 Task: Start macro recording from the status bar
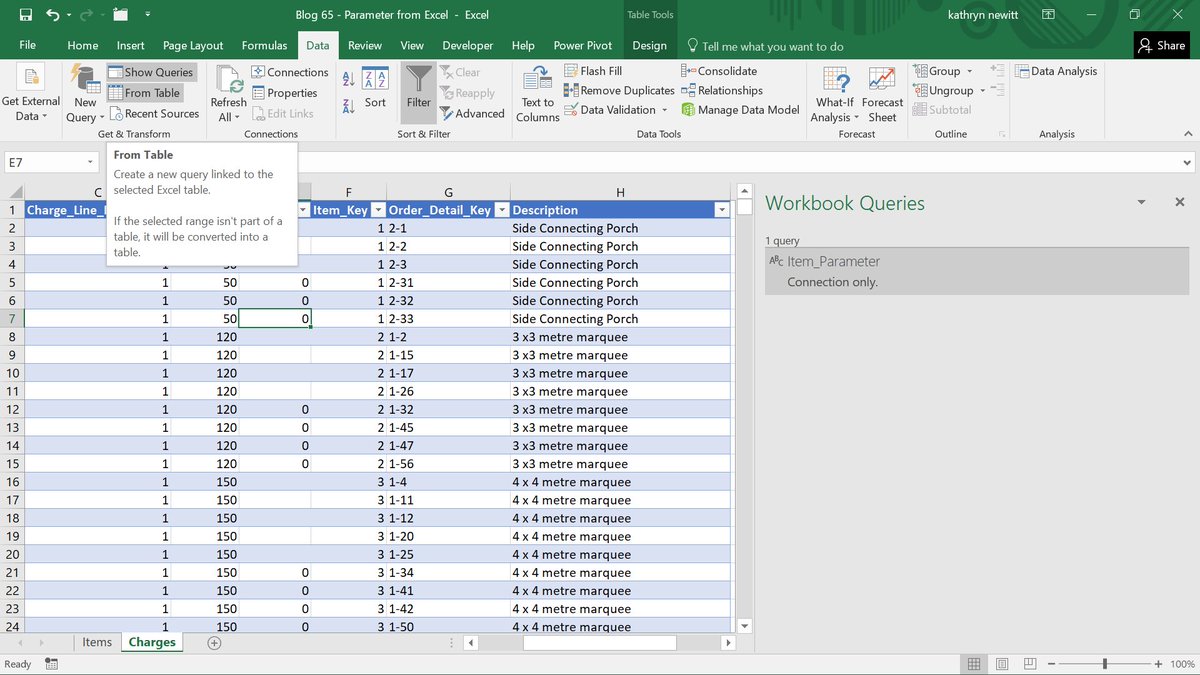pos(50,663)
